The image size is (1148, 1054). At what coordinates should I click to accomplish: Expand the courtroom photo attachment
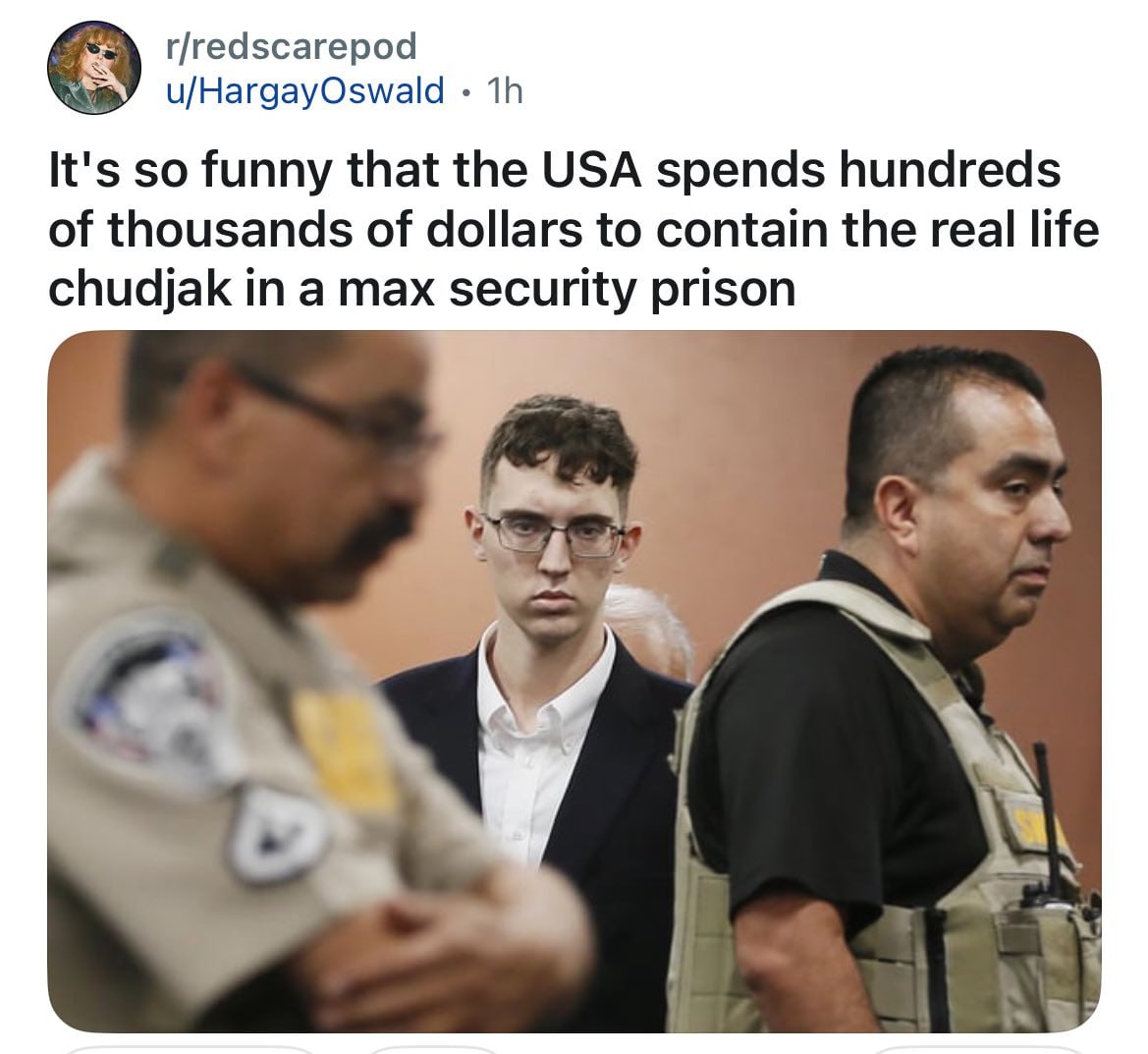tap(574, 681)
